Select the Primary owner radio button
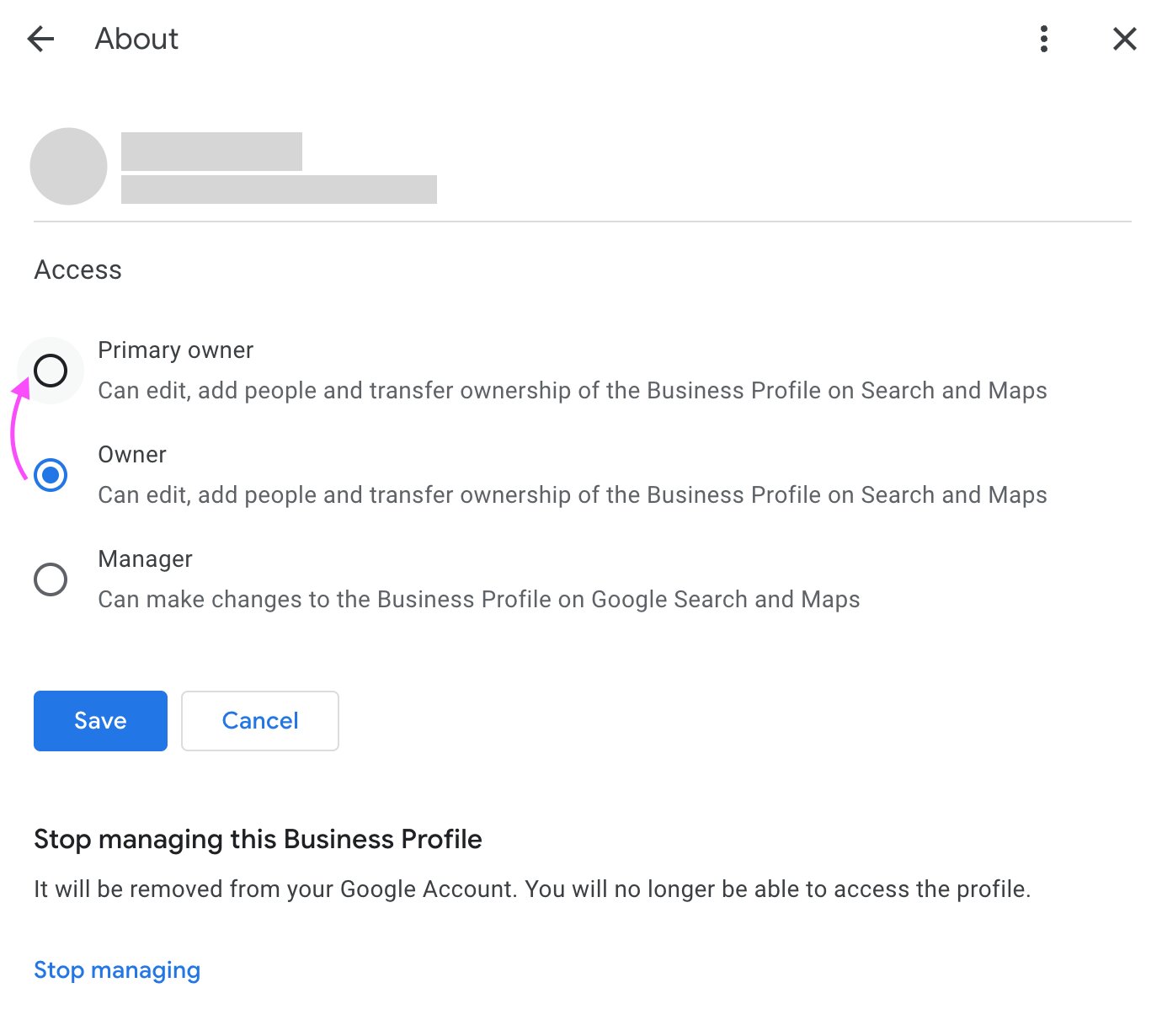The height and width of the screenshot is (1036, 1162). tap(51, 371)
